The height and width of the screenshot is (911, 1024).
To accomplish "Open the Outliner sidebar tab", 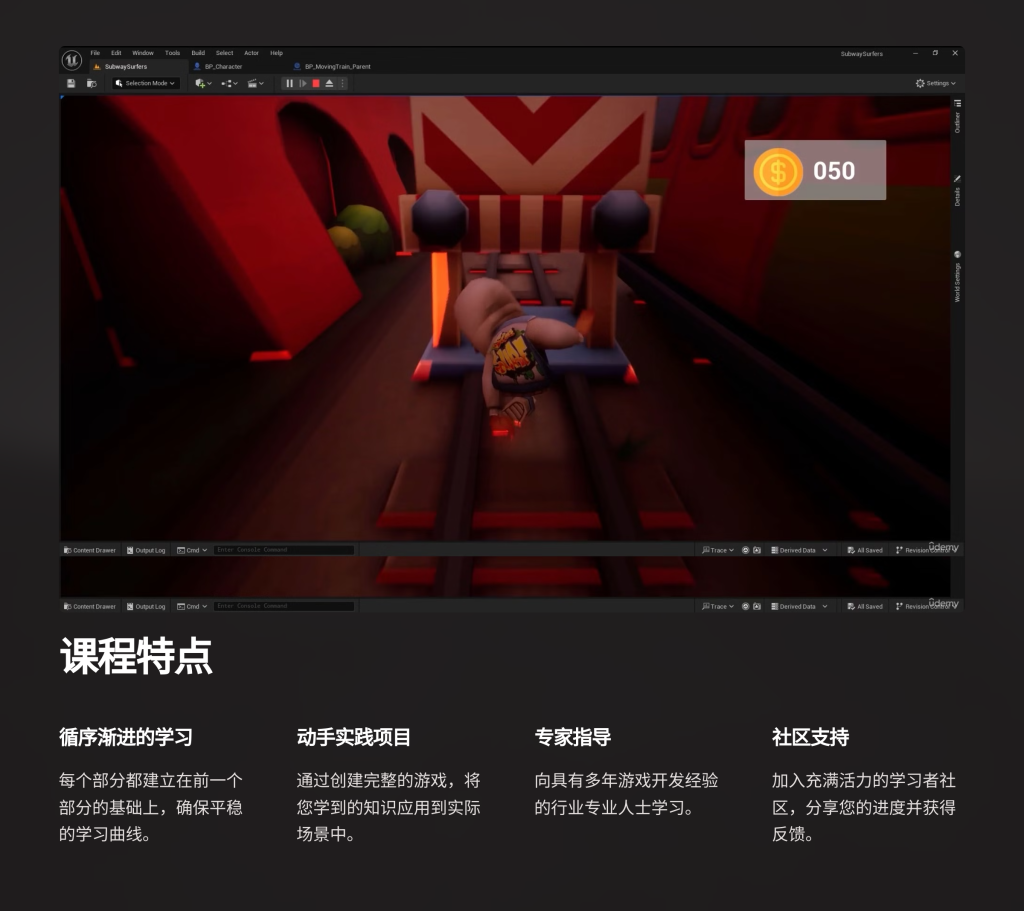I will click(957, 123).
